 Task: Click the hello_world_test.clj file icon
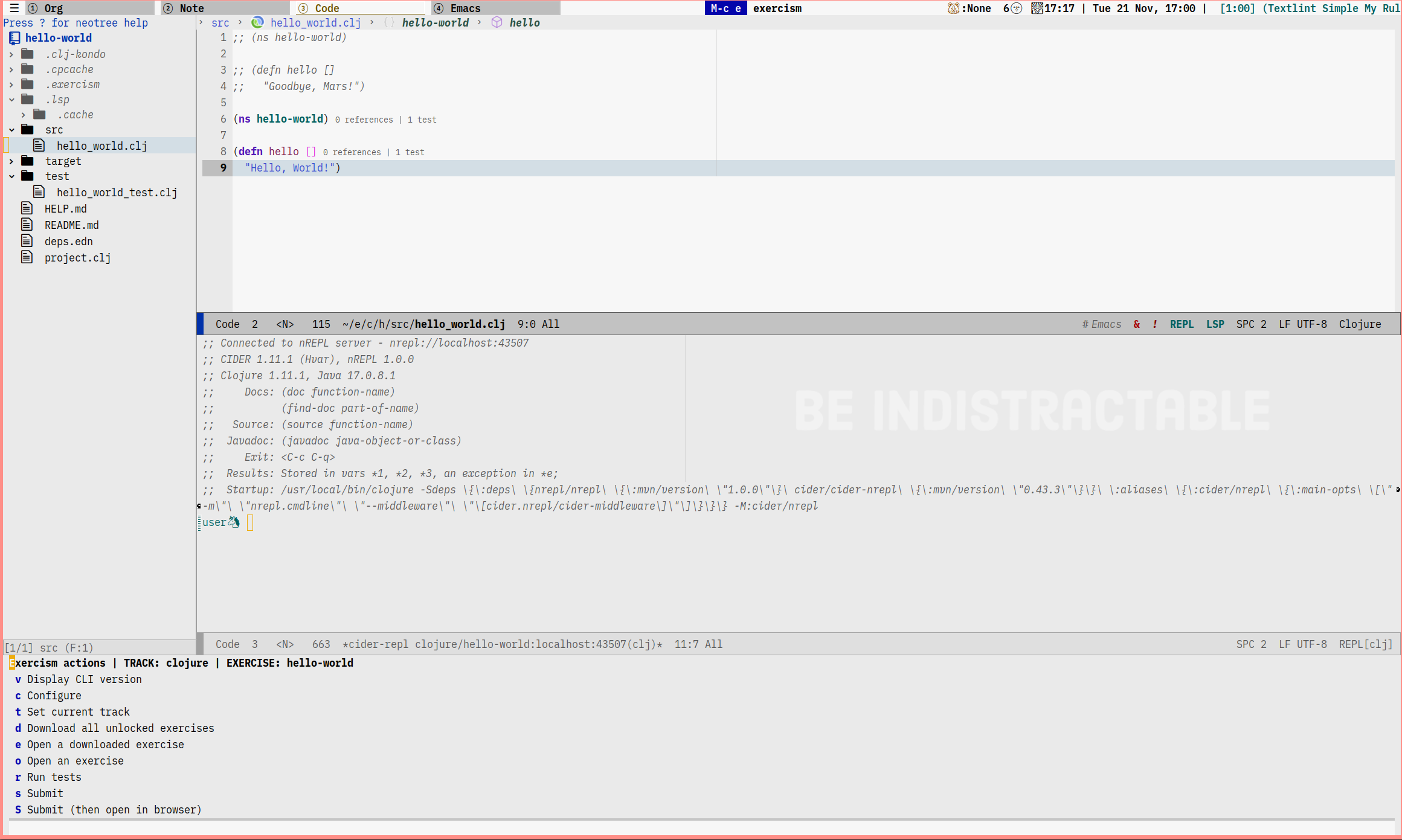click(39, 192)
